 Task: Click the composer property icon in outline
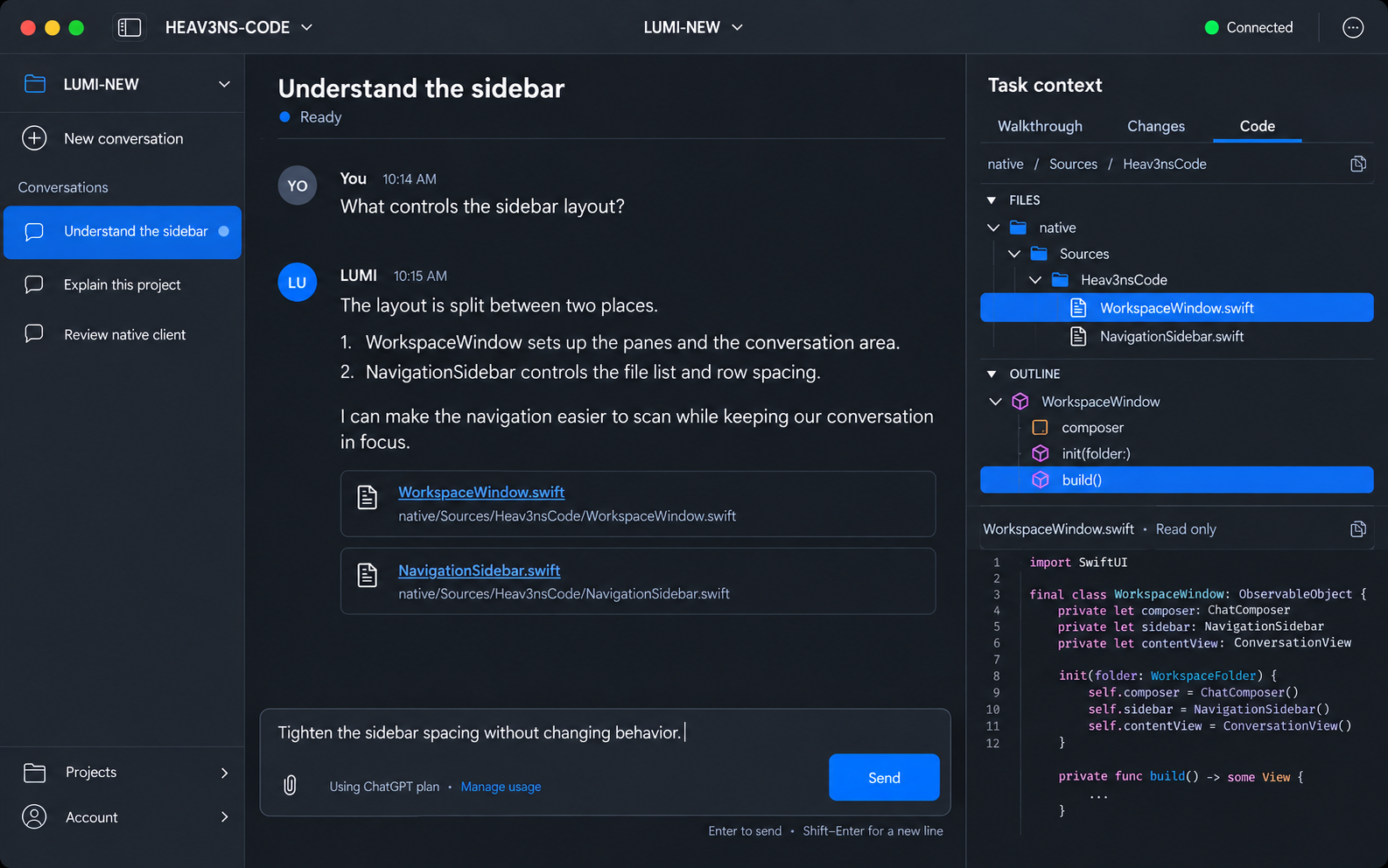tap(1040, 428)
